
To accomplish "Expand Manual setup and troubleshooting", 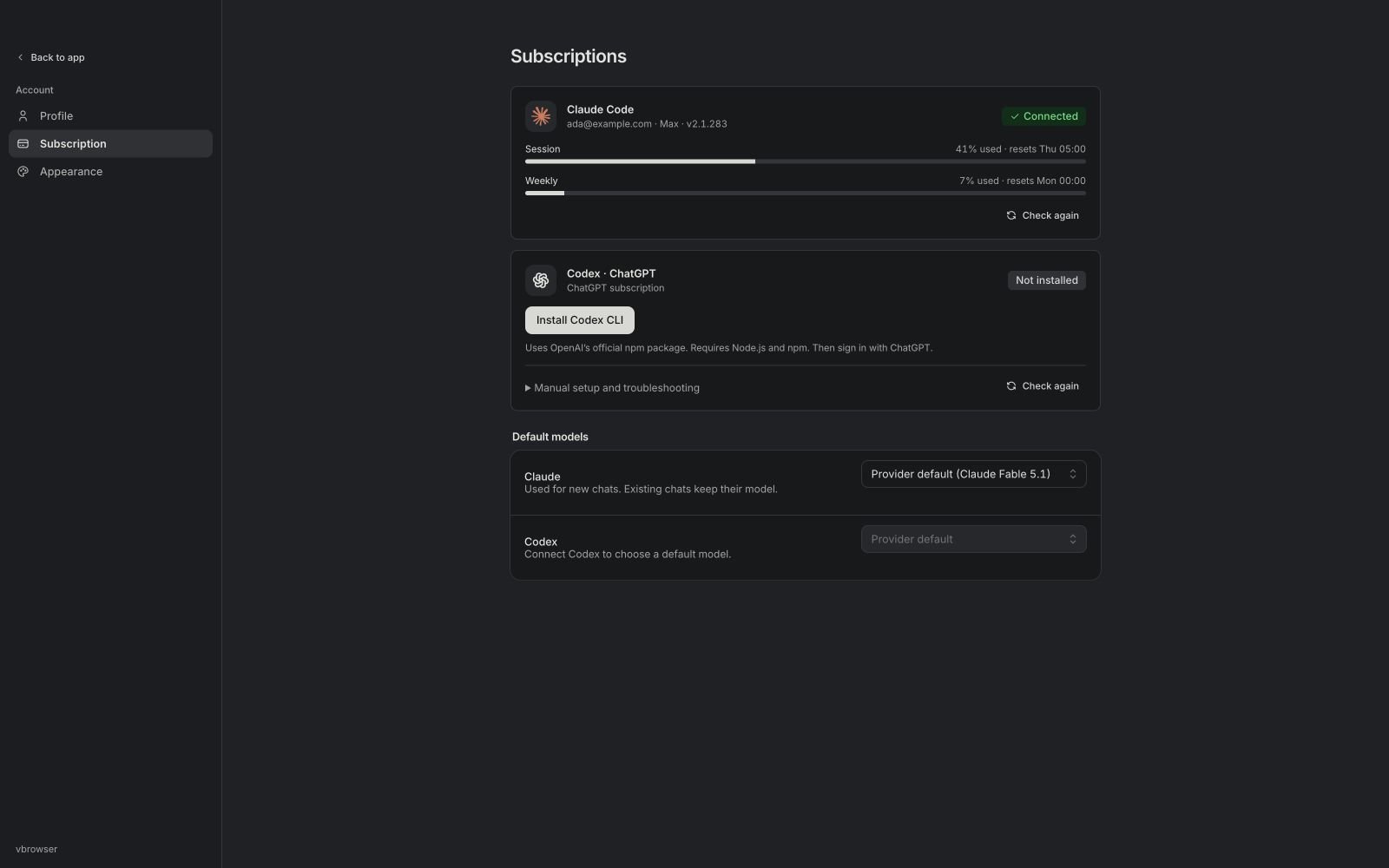I will click(612, 388).
